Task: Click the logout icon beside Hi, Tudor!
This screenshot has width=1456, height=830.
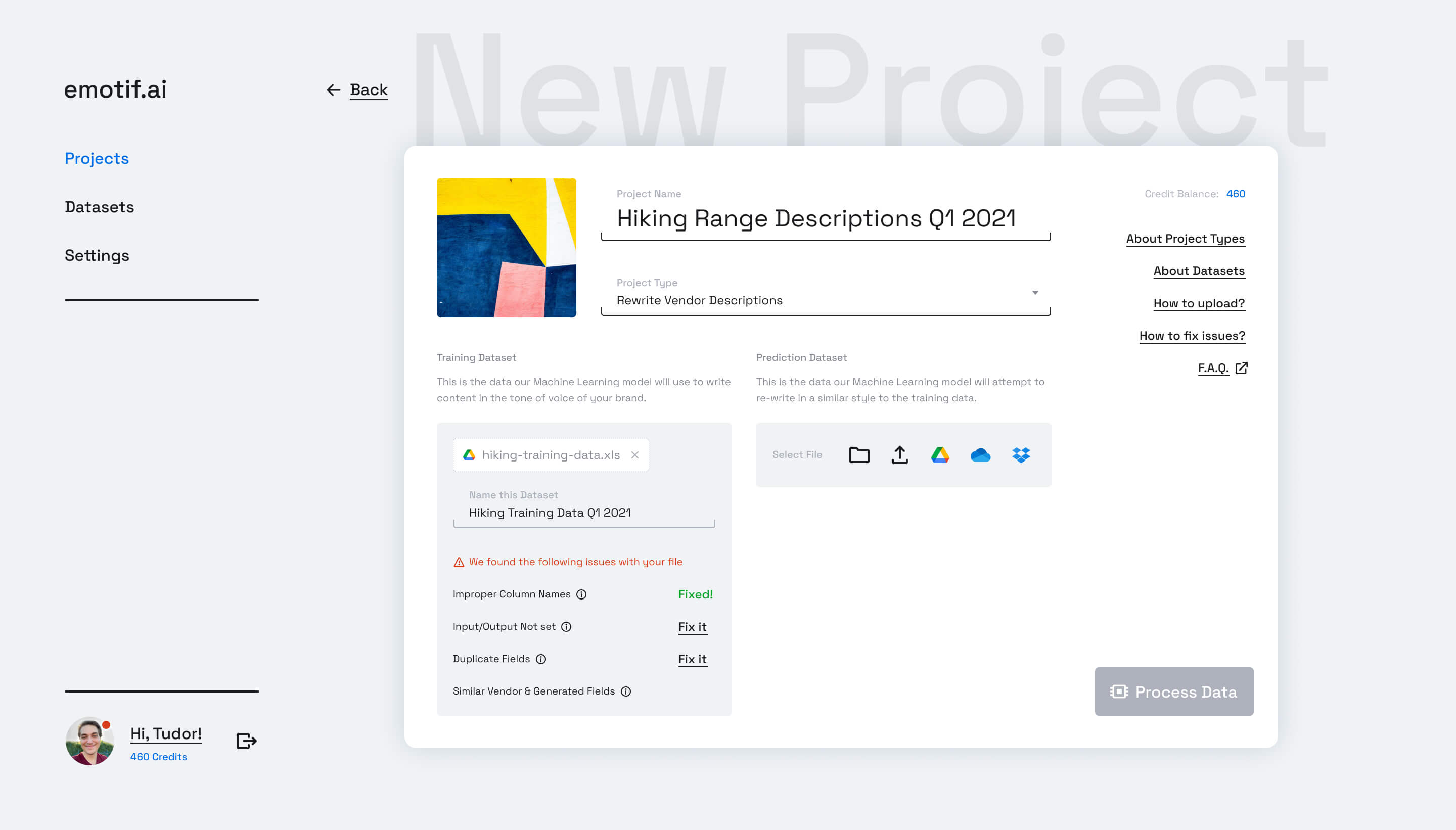Action: pyautogui.click(x=246, y=741)
